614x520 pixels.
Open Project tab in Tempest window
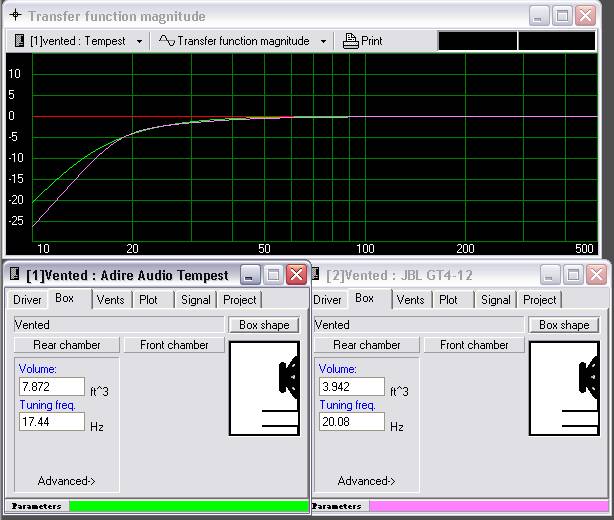pyautogui.click(x=239, y=300)
